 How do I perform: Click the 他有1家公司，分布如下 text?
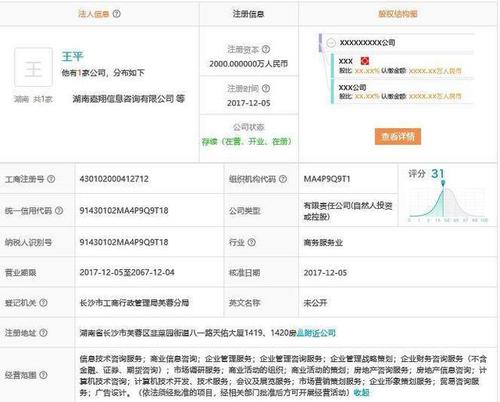(103, 73)
